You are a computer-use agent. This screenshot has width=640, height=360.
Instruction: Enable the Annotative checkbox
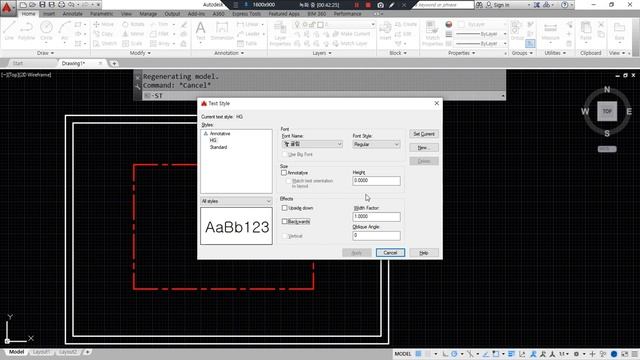[284, 173]
